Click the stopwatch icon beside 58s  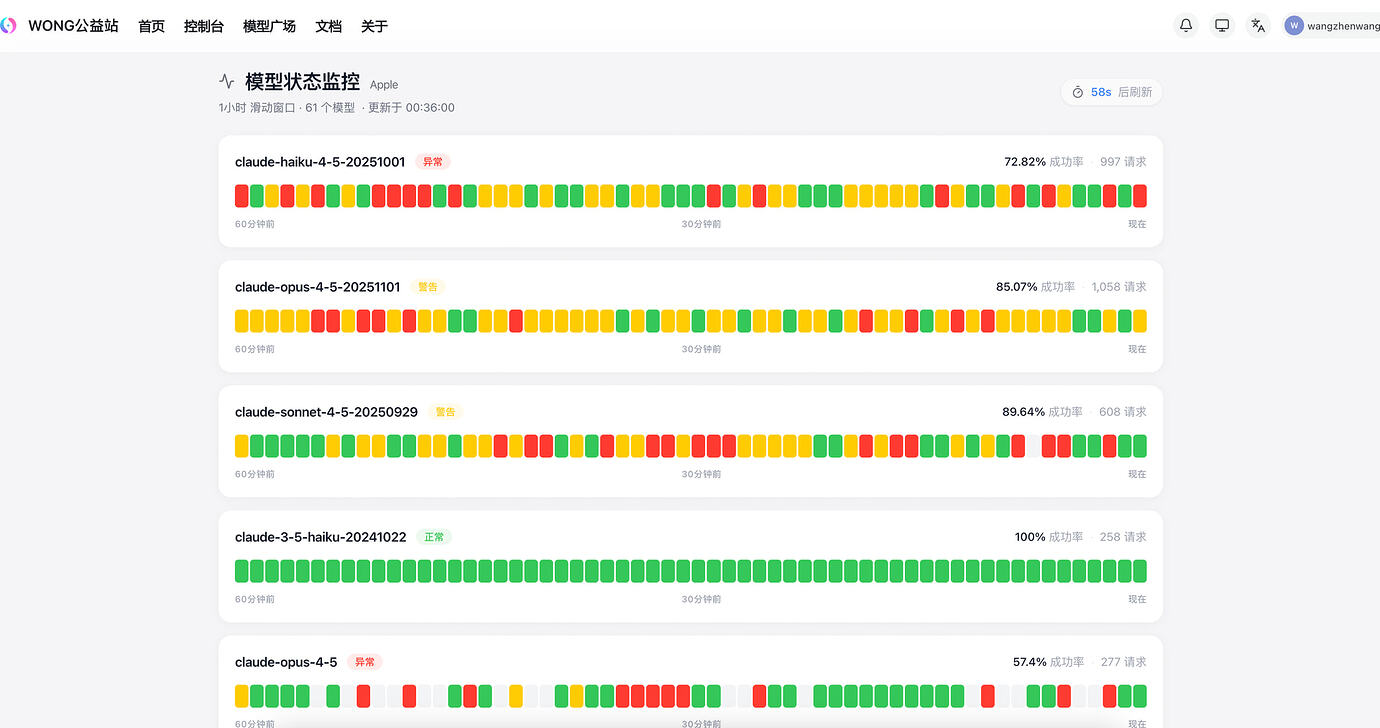tap(1078, 92)
